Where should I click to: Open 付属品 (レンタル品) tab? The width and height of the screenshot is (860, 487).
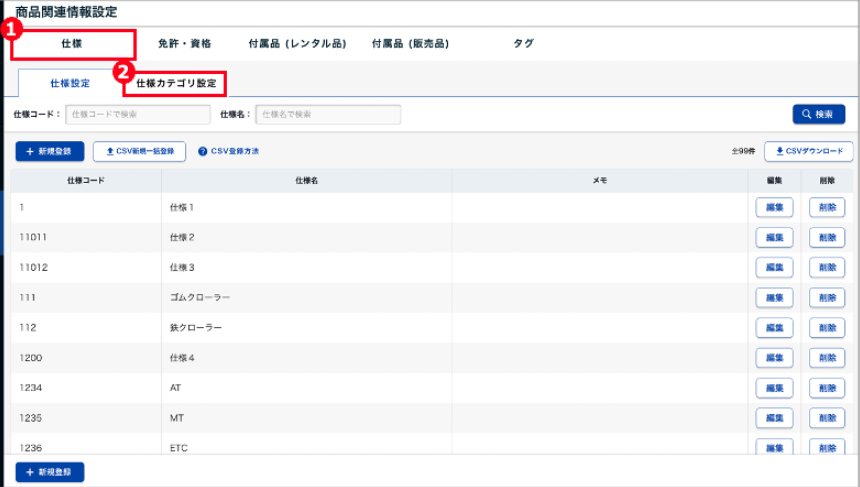pyautogui.click(x=297, y=44)
